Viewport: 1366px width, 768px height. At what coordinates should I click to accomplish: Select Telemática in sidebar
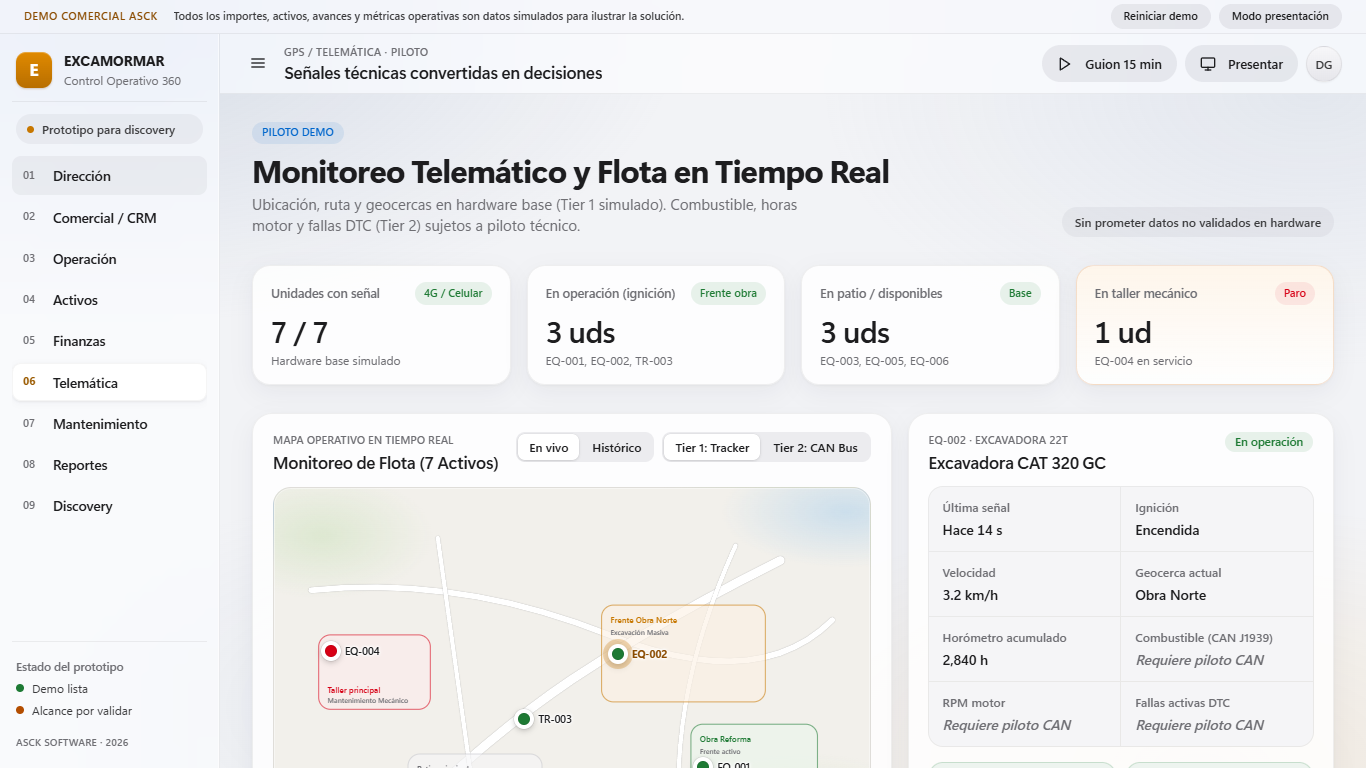[110, 382]
